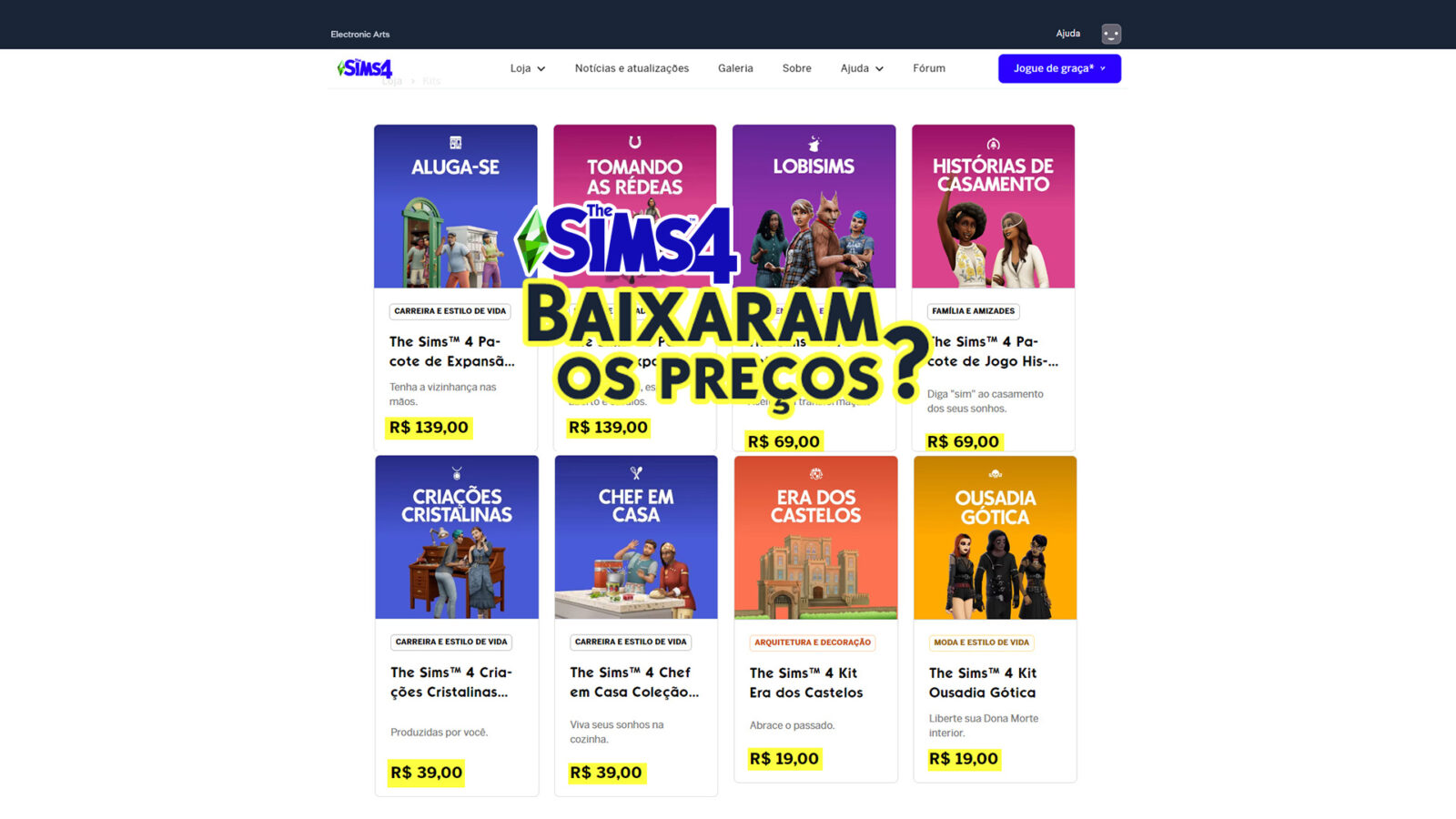The width and height of the screenshot is (1456, 819).
Task: Open the user avatar icon
Action: pos(1111,34)
